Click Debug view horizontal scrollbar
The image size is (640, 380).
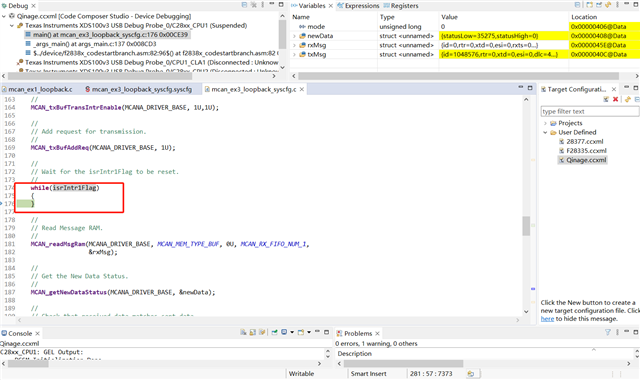(x=100, y=76)
